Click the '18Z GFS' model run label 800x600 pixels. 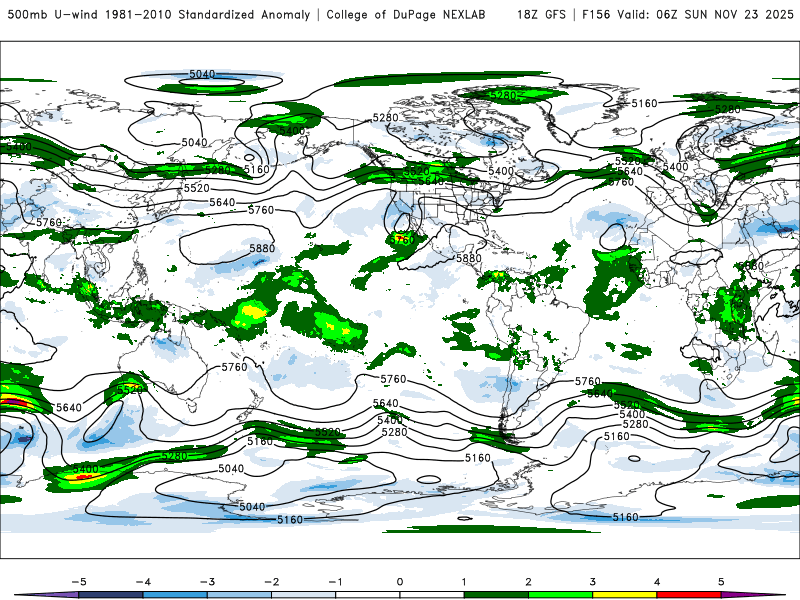tap(541, 14)
